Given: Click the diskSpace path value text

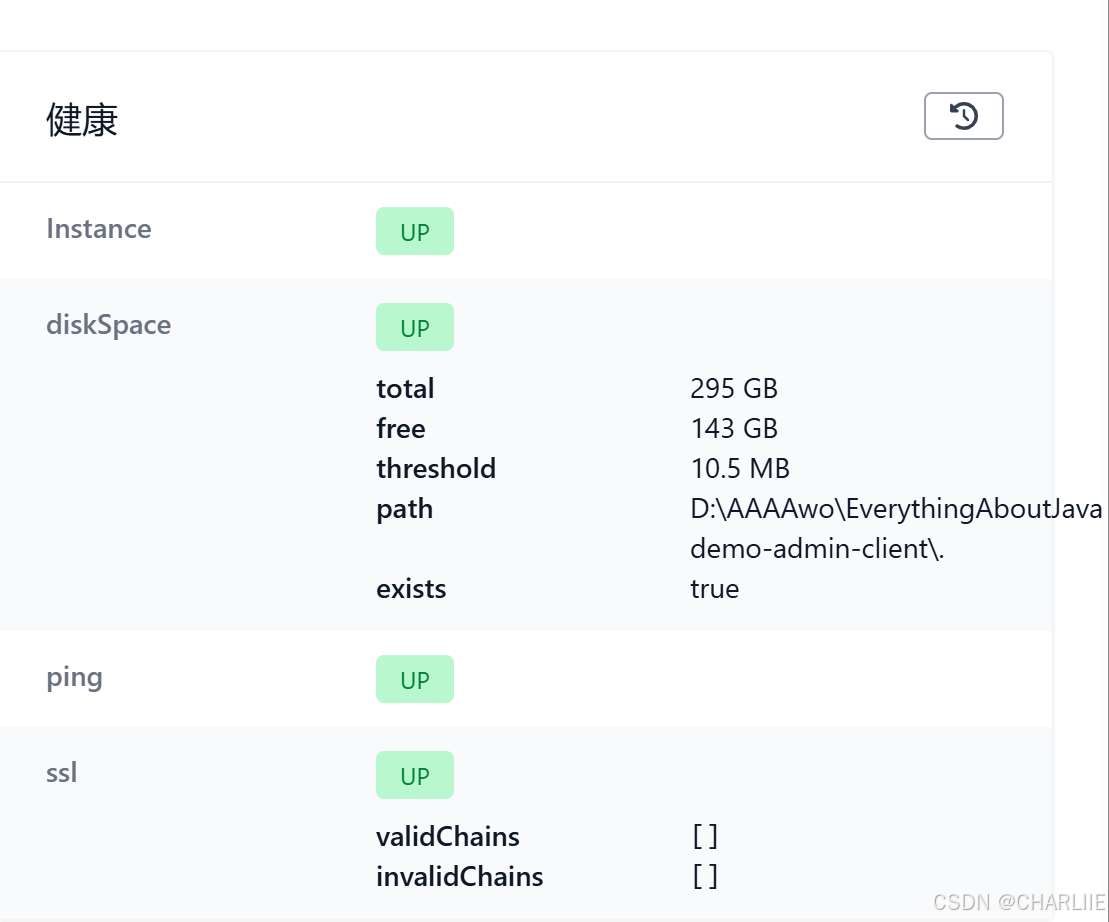Looking at the screenshot, I should 895,508.
